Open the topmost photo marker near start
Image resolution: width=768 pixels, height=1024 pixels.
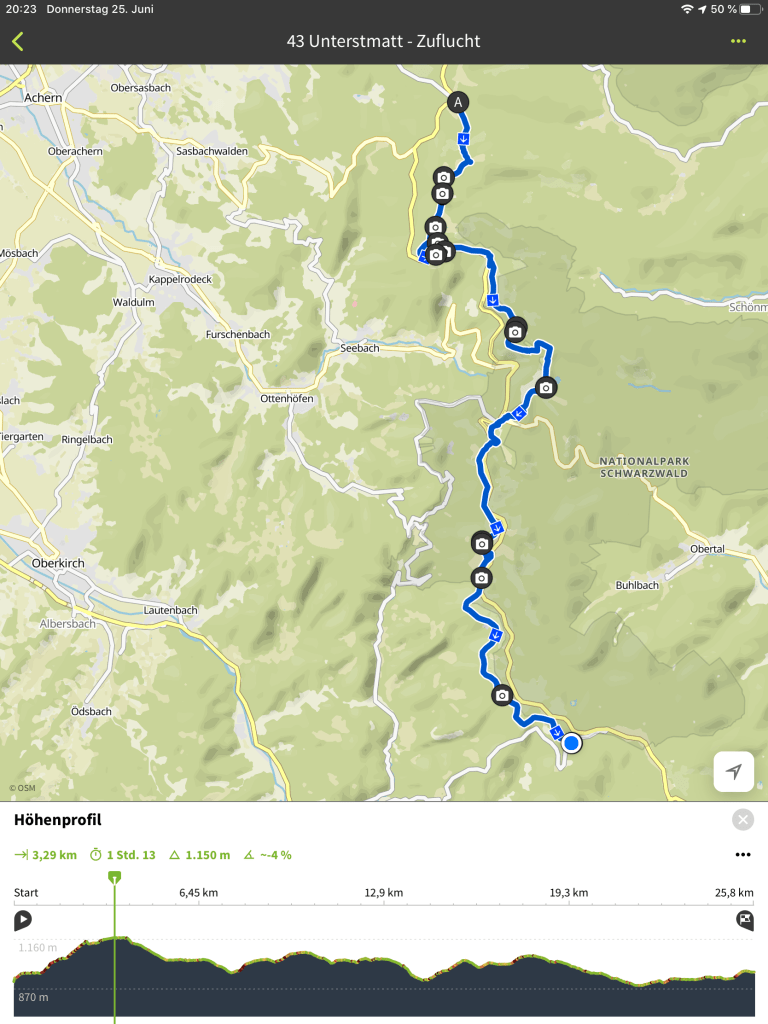pyautogui.click(x=443, y=177)
